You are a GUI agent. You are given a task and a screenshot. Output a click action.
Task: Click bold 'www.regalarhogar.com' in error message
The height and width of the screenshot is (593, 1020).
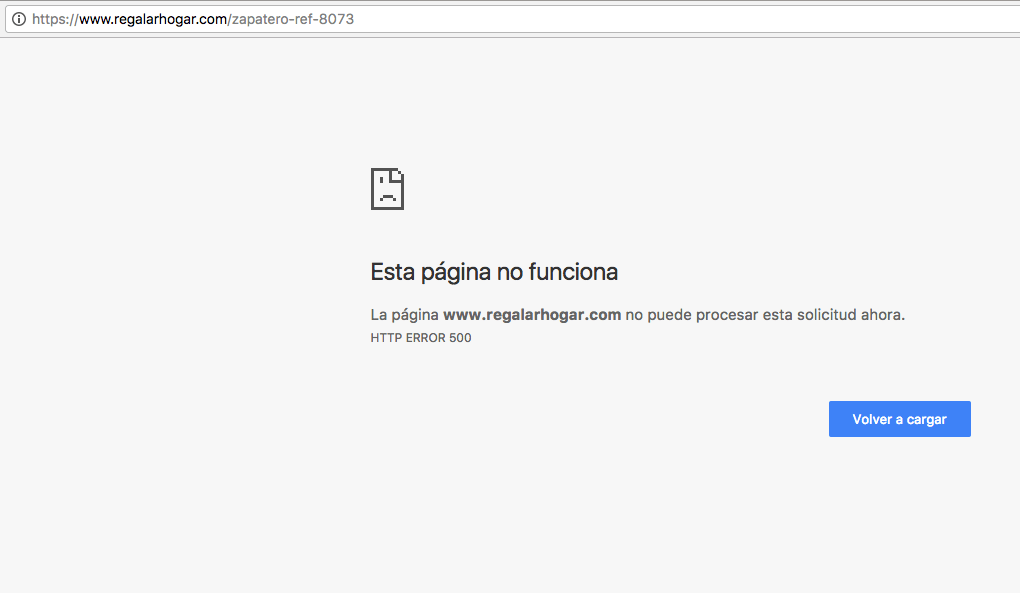point(531,315)
